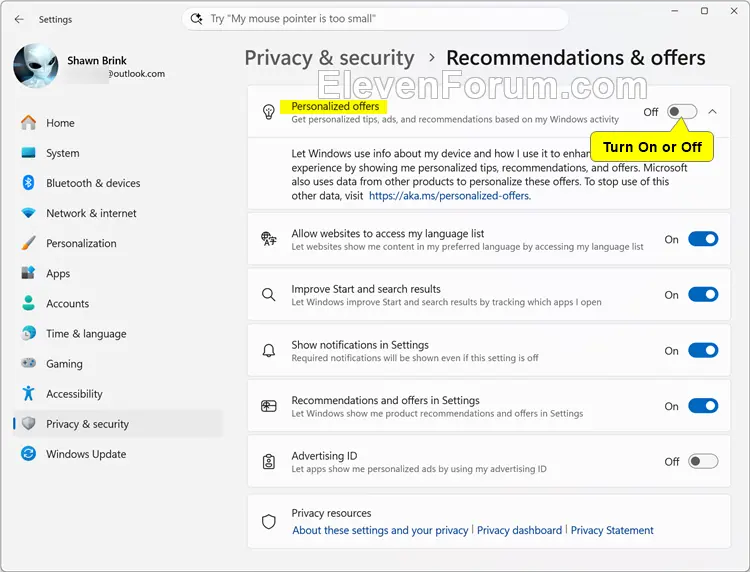The width and height of the screenshot is (750, 572).
Task: Click the Windows Update sync icon
Action: pos(28,454)
